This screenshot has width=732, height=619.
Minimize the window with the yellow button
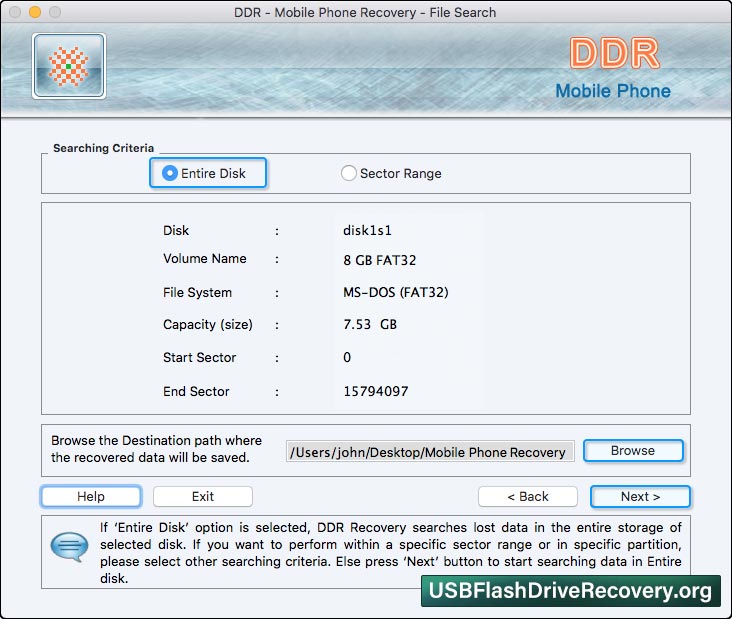click(35, 12)
